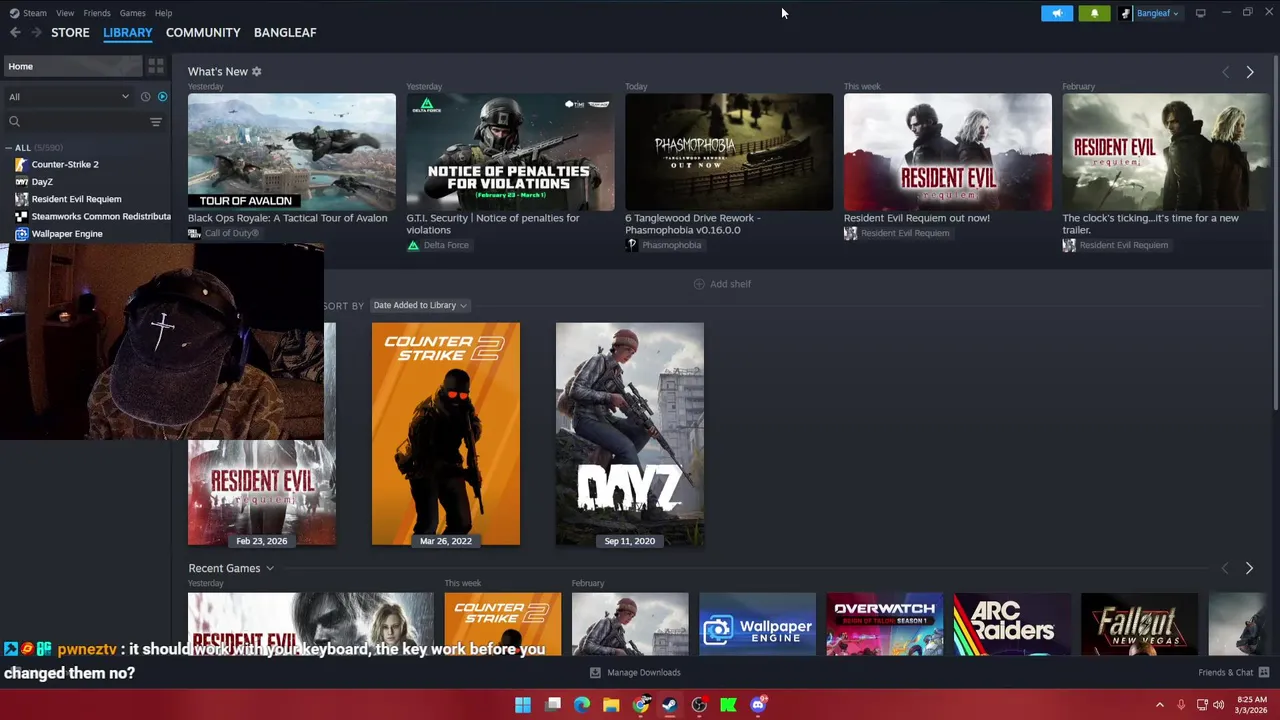Open the Phasmophobia Tanglewood news thumbnail

(x=729, y=152)
